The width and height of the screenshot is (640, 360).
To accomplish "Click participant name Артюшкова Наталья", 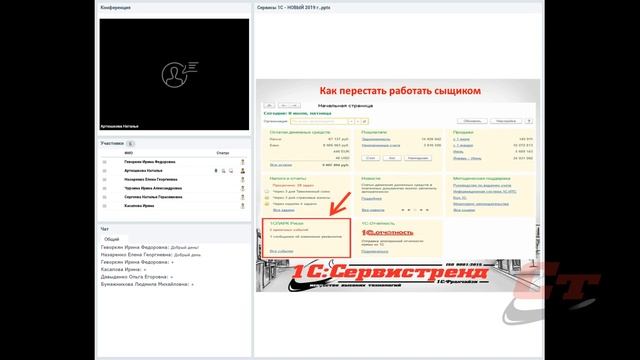I will (143, 171).
